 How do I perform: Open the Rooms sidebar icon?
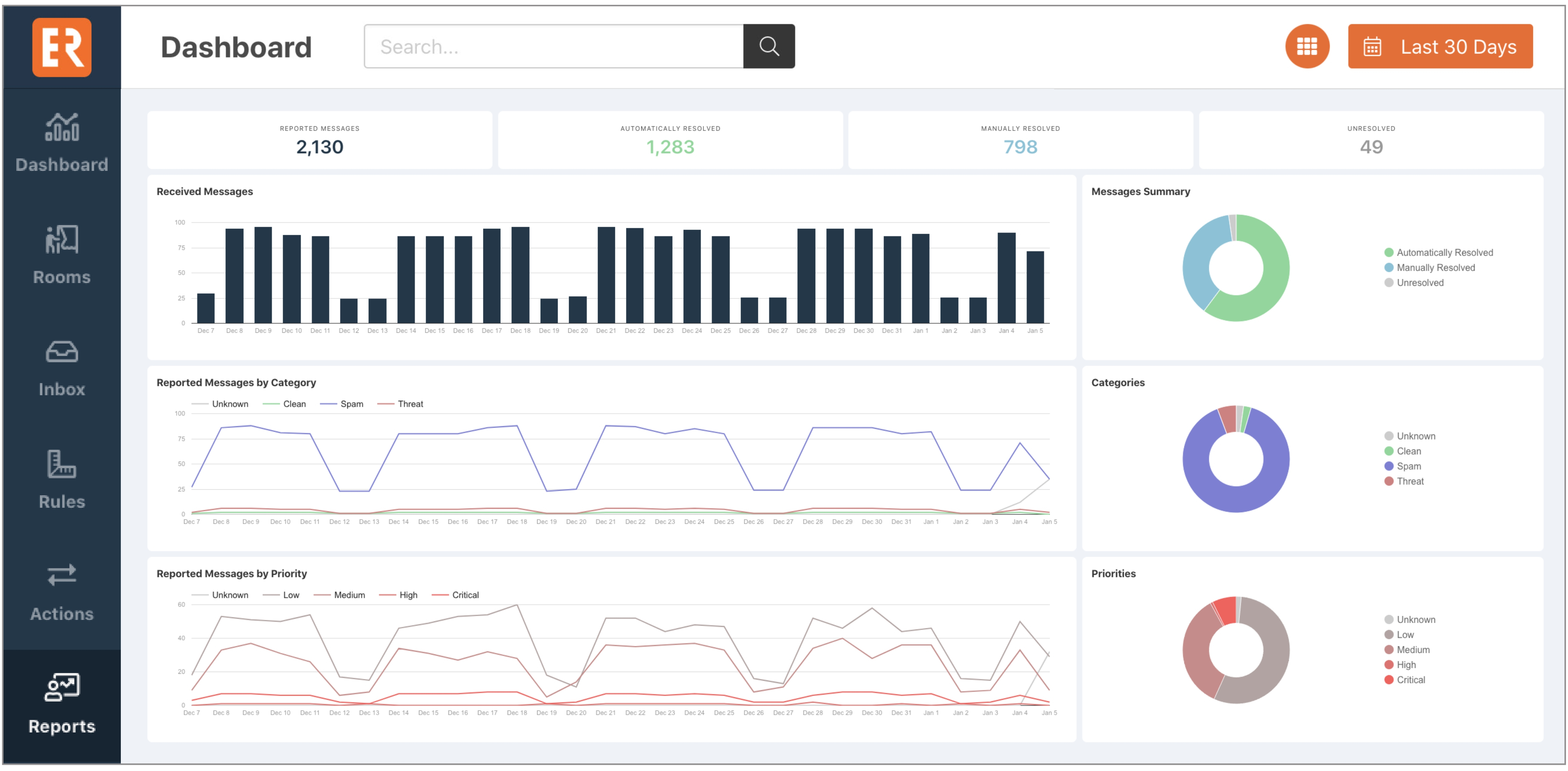tap(61, 239)
